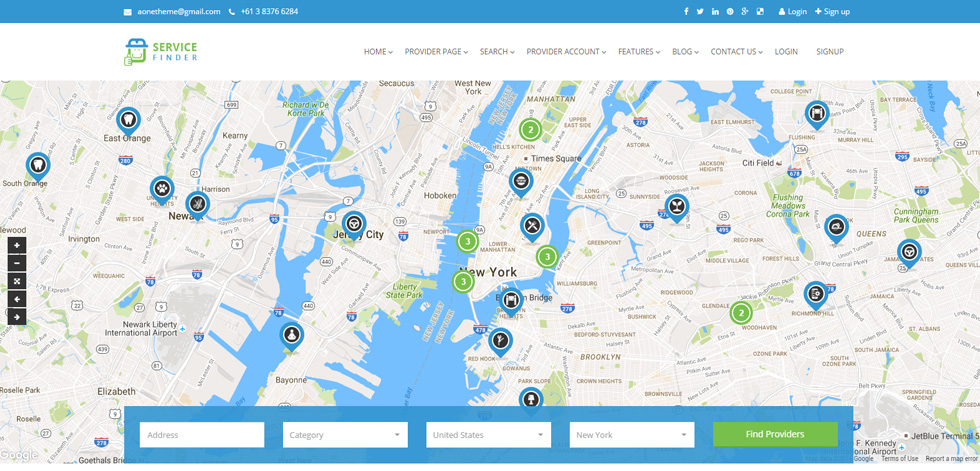
Task: Select the car marker in Queens
Action: [836, 229]
